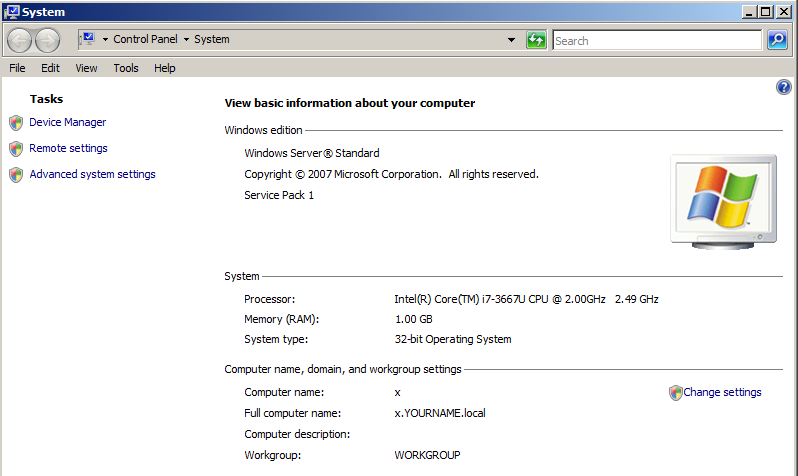Click the green Refresh button
The height and width of the screenshot is (476, 798).
click(536, 40)
